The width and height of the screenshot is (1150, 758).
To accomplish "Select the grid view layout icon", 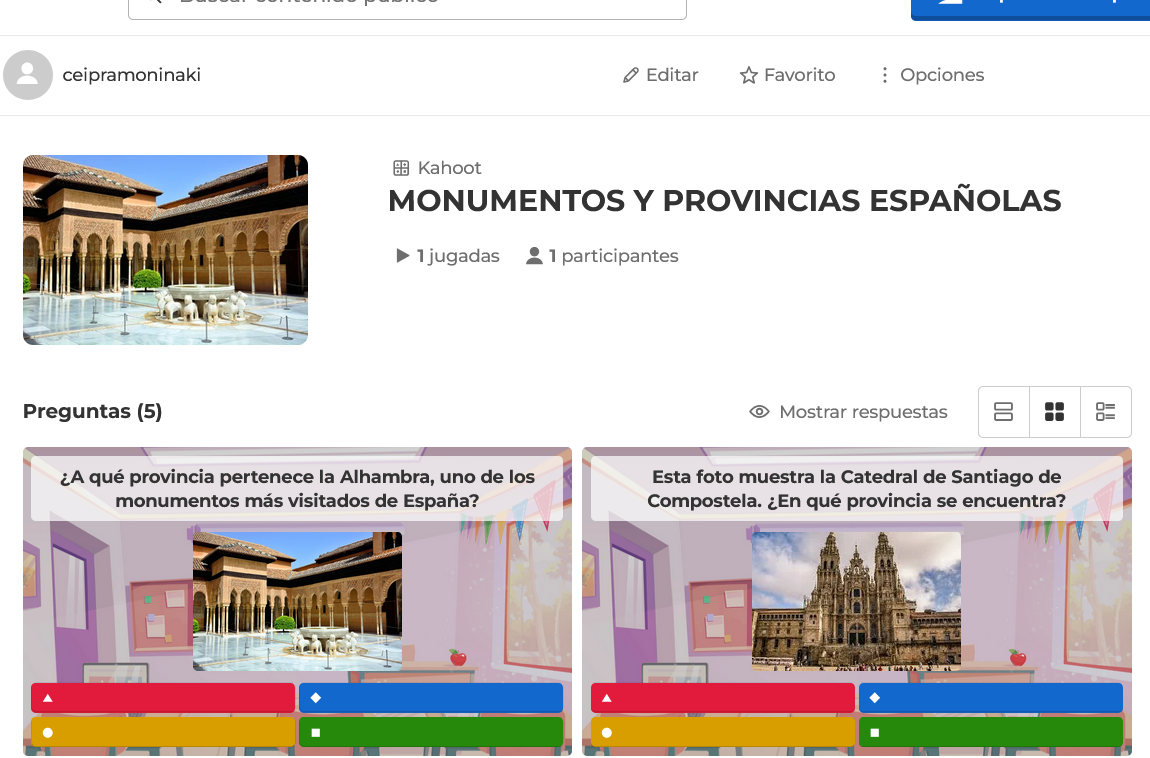I will 1054,411.
